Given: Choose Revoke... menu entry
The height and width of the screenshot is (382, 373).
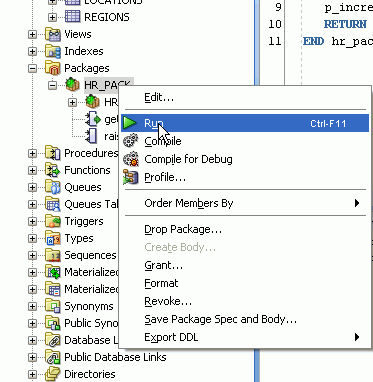Looking at the screenshot, I should [x=245, y=301].
